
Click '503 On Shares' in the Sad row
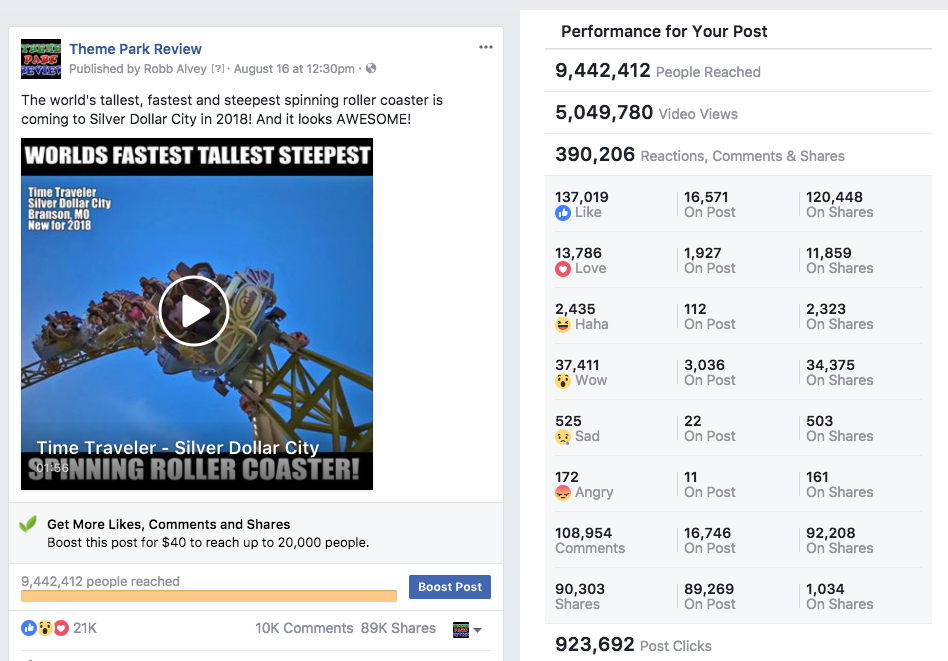[x=839, y=428]
